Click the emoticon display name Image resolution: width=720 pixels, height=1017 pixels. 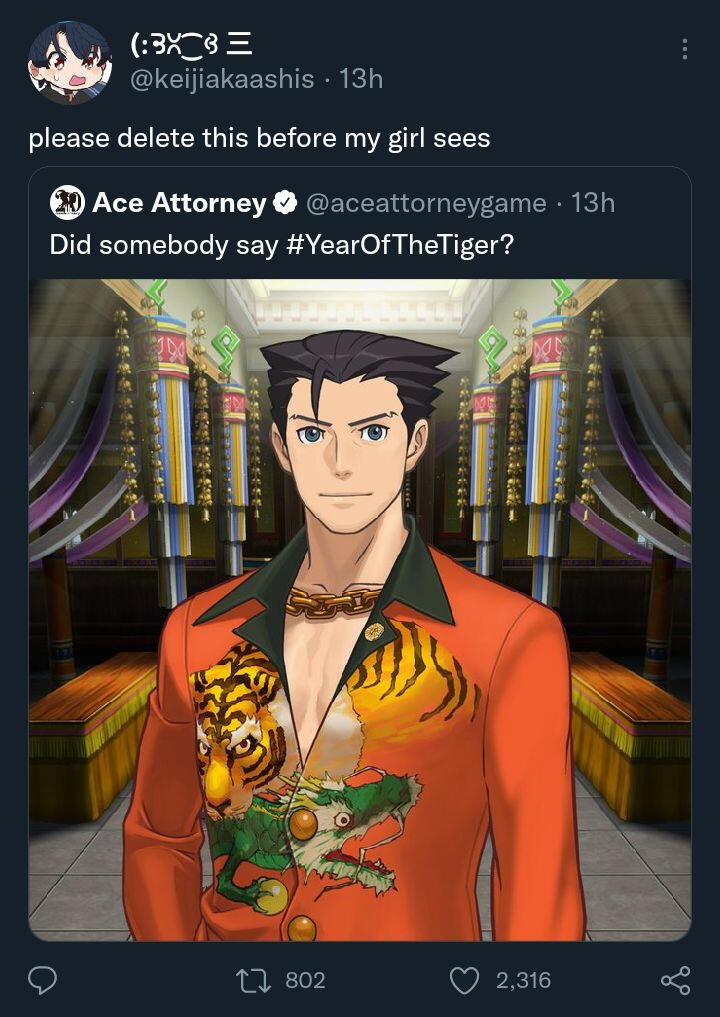tap(191, 44)
